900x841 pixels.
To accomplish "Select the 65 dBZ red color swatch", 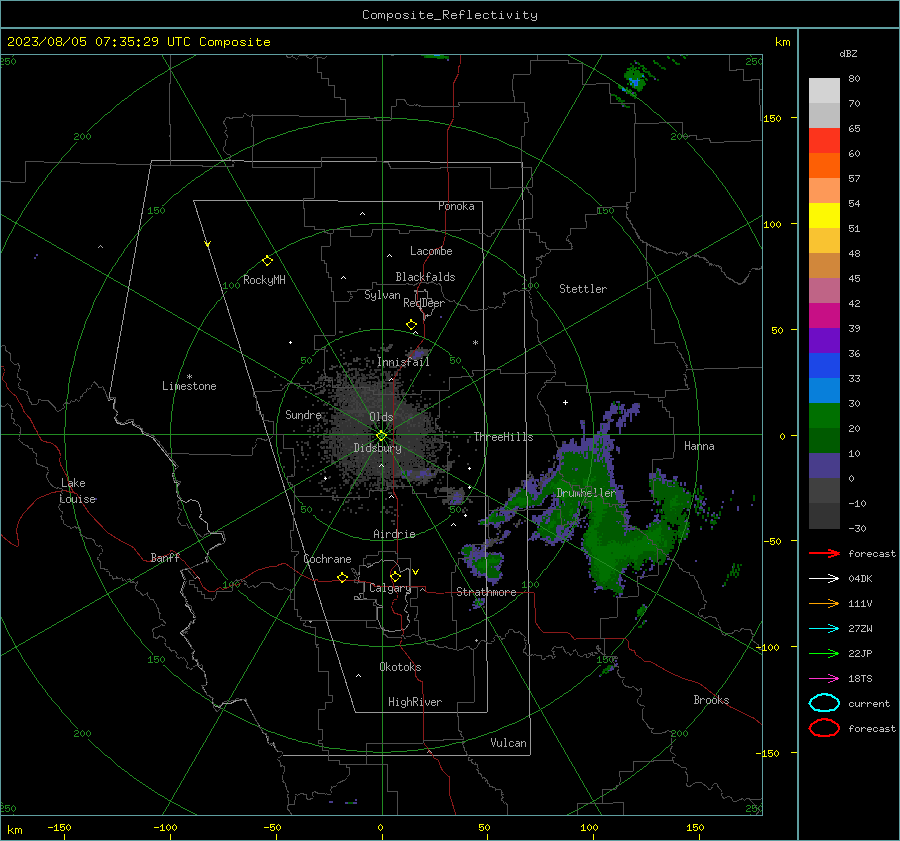I will 824,140.
